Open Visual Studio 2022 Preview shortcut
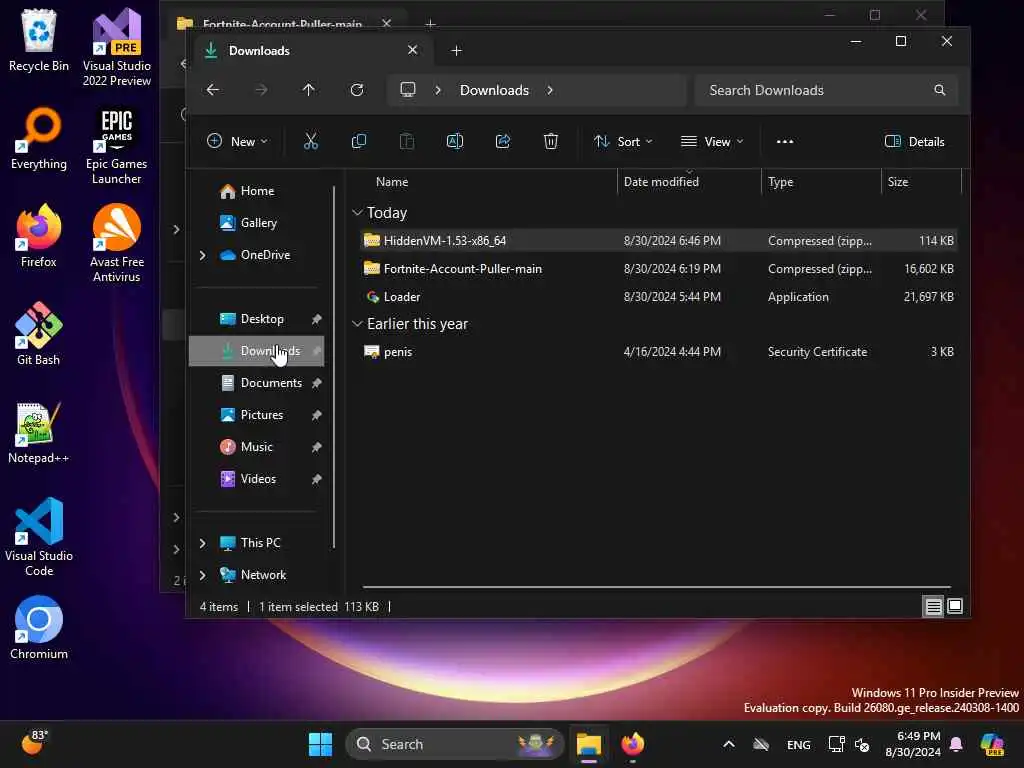 point(117,47)
